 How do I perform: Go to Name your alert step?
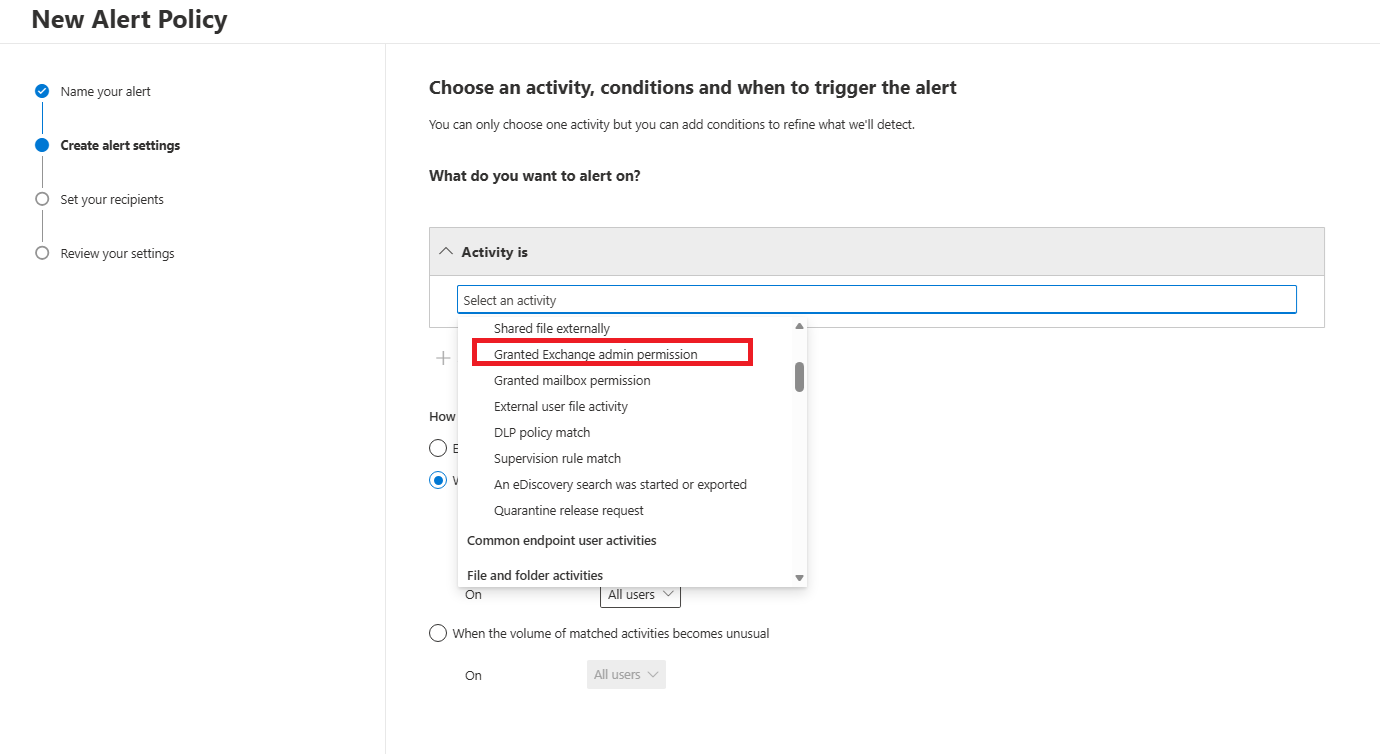(105, 91)
